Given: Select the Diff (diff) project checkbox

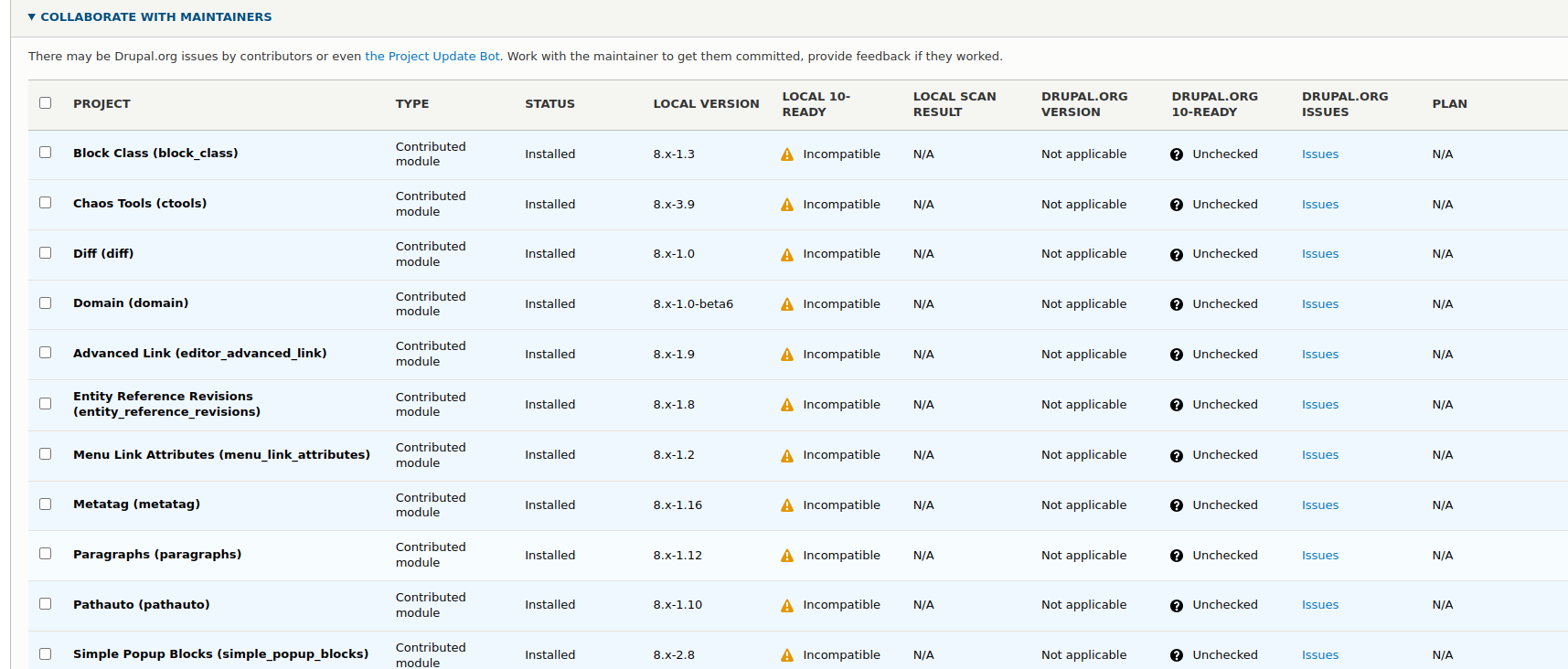Looking at the screenshot, I should [45, 253].
